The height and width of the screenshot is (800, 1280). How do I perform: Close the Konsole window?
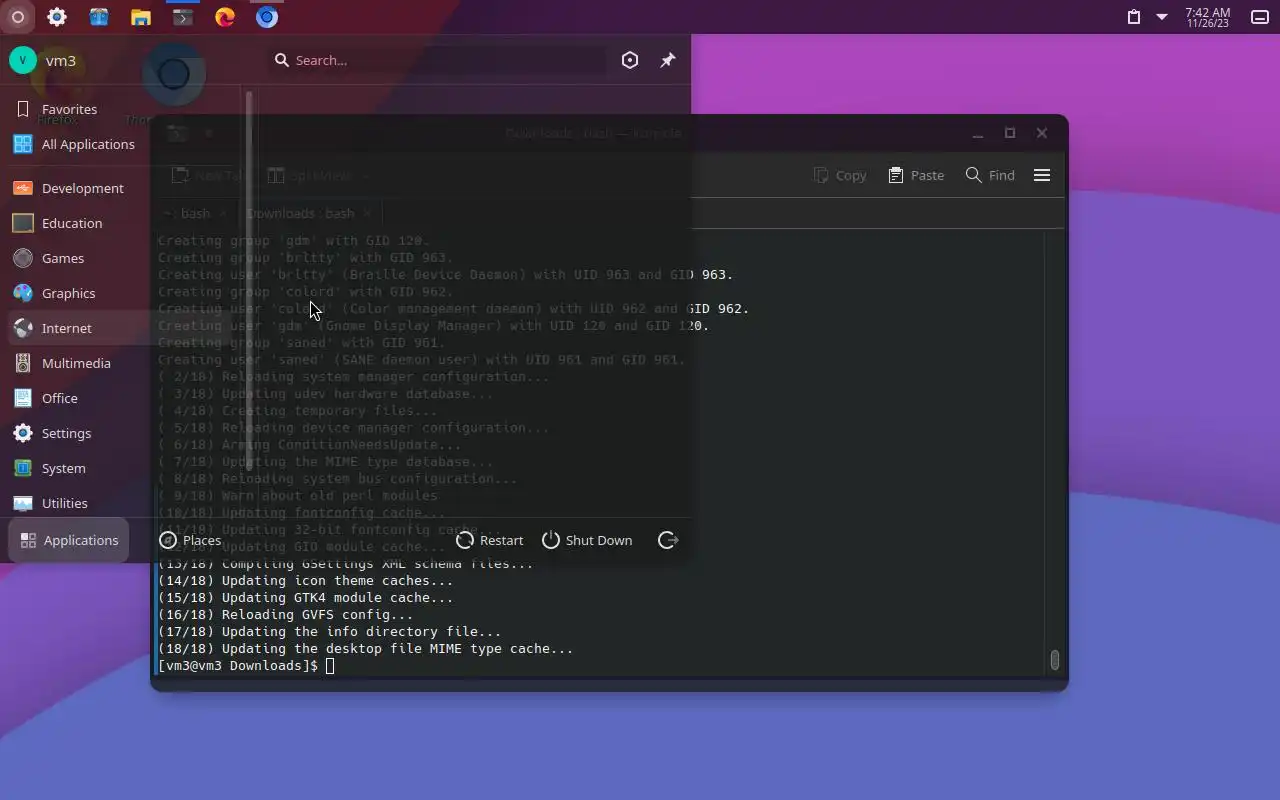click(x=1042, y=133)
